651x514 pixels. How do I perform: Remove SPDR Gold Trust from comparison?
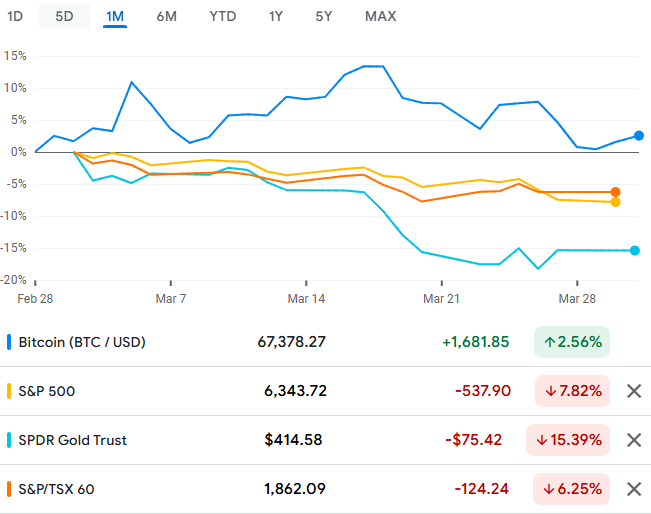pos(633,440)
